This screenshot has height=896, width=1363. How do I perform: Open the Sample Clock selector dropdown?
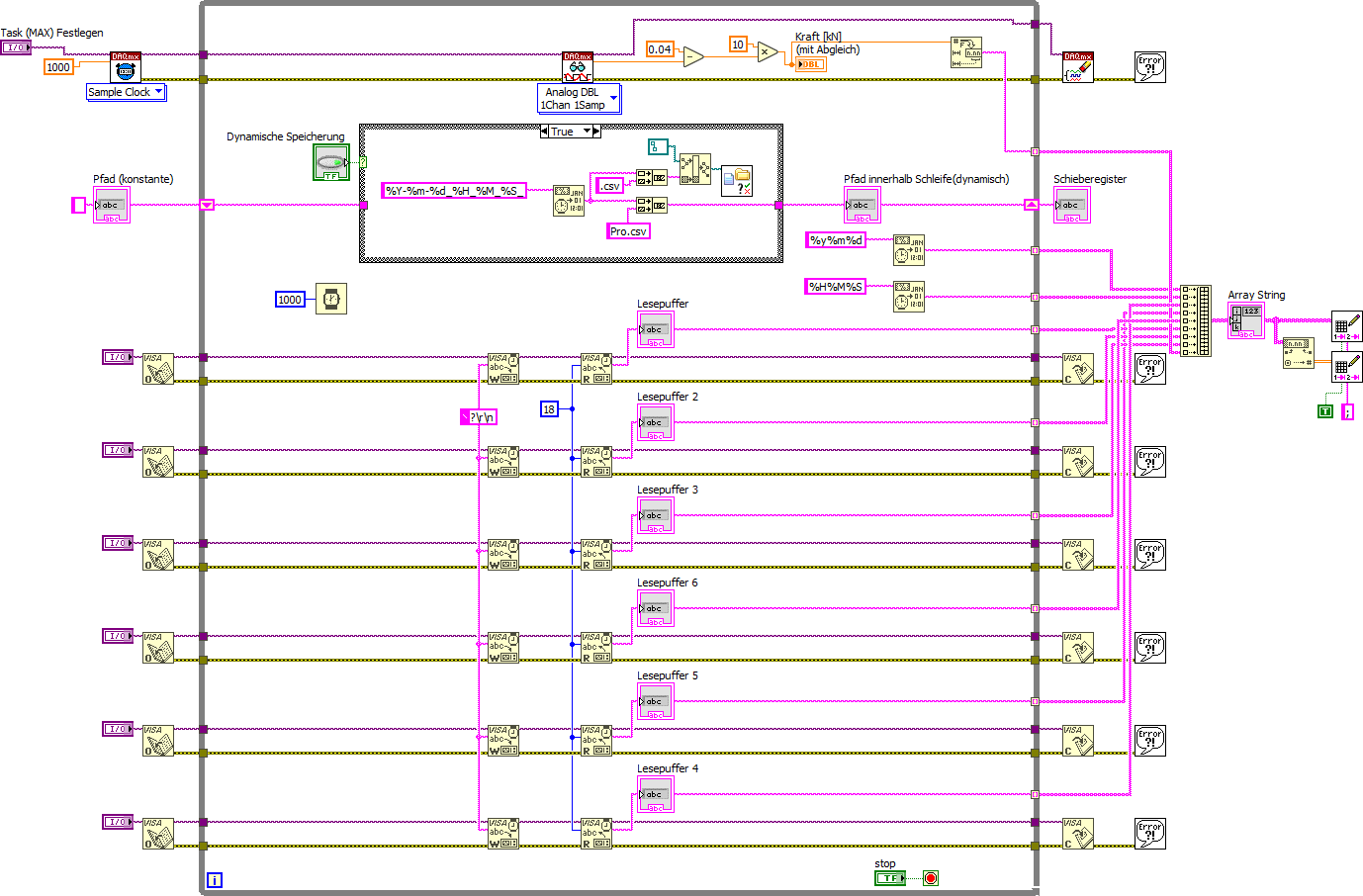pyautogui.click(x=126, y=92)
